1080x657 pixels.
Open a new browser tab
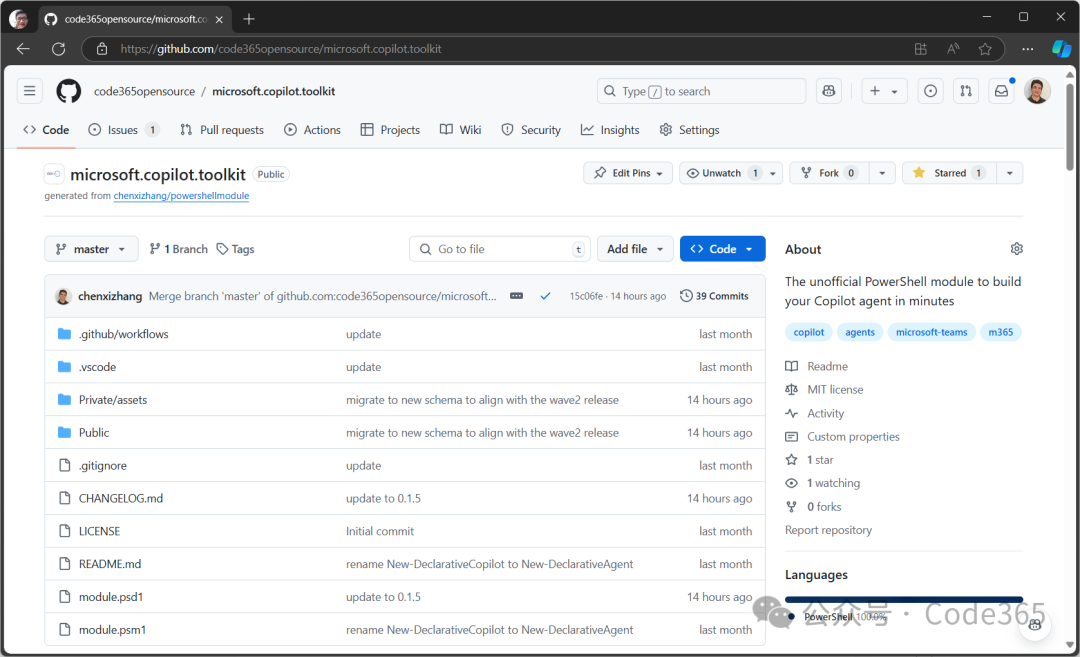(x=249, y=19)
